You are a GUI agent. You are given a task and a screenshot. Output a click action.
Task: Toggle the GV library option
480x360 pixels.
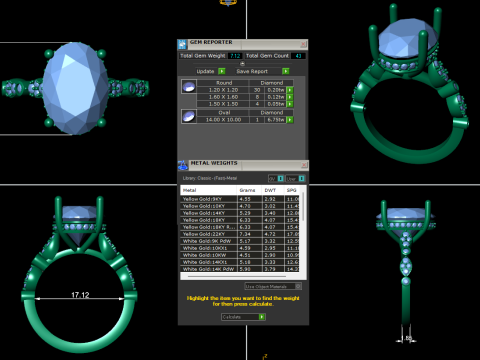point(276,179)
